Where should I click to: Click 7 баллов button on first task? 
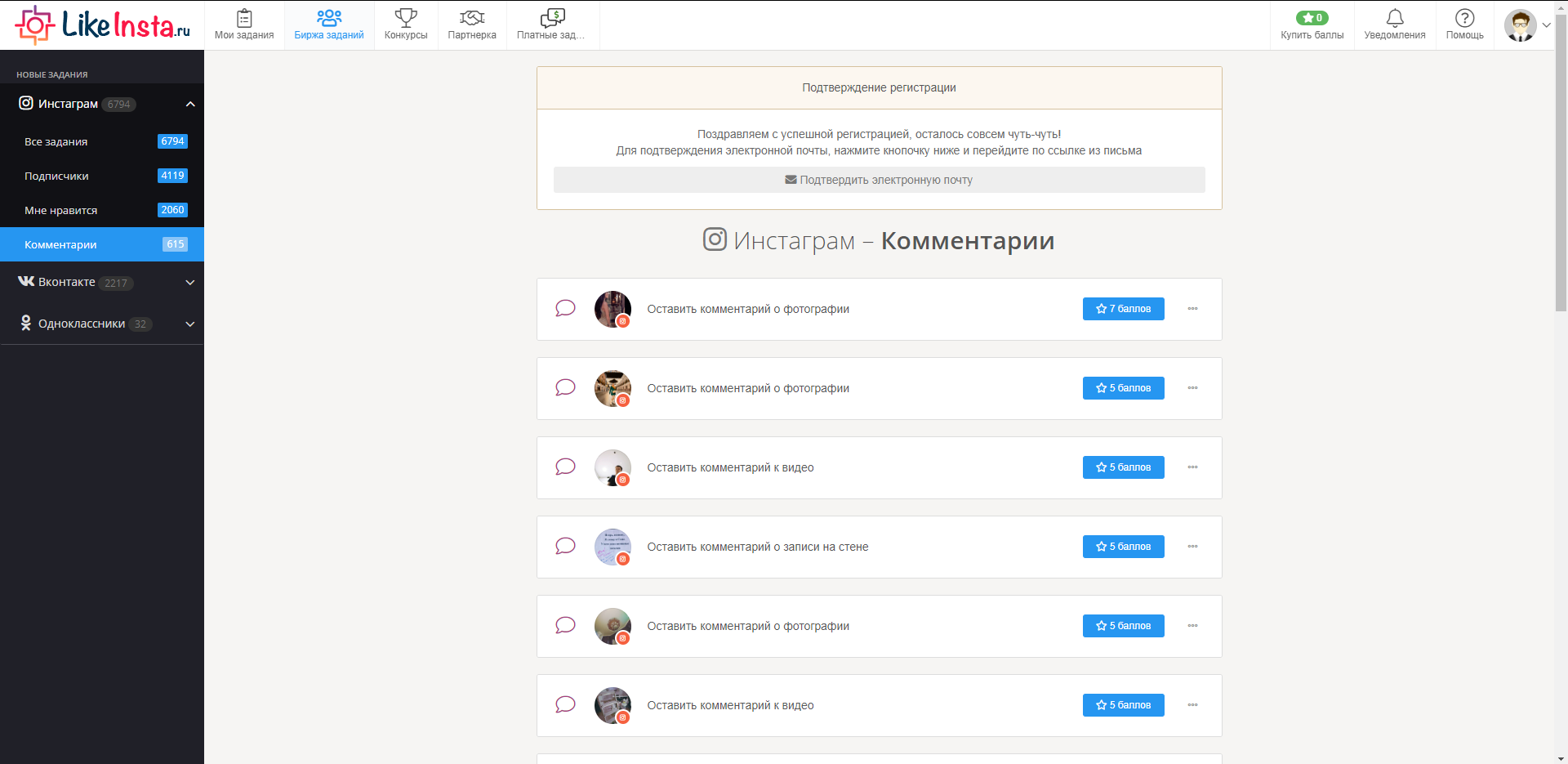pyautogui.click(x=1123, y=309)
